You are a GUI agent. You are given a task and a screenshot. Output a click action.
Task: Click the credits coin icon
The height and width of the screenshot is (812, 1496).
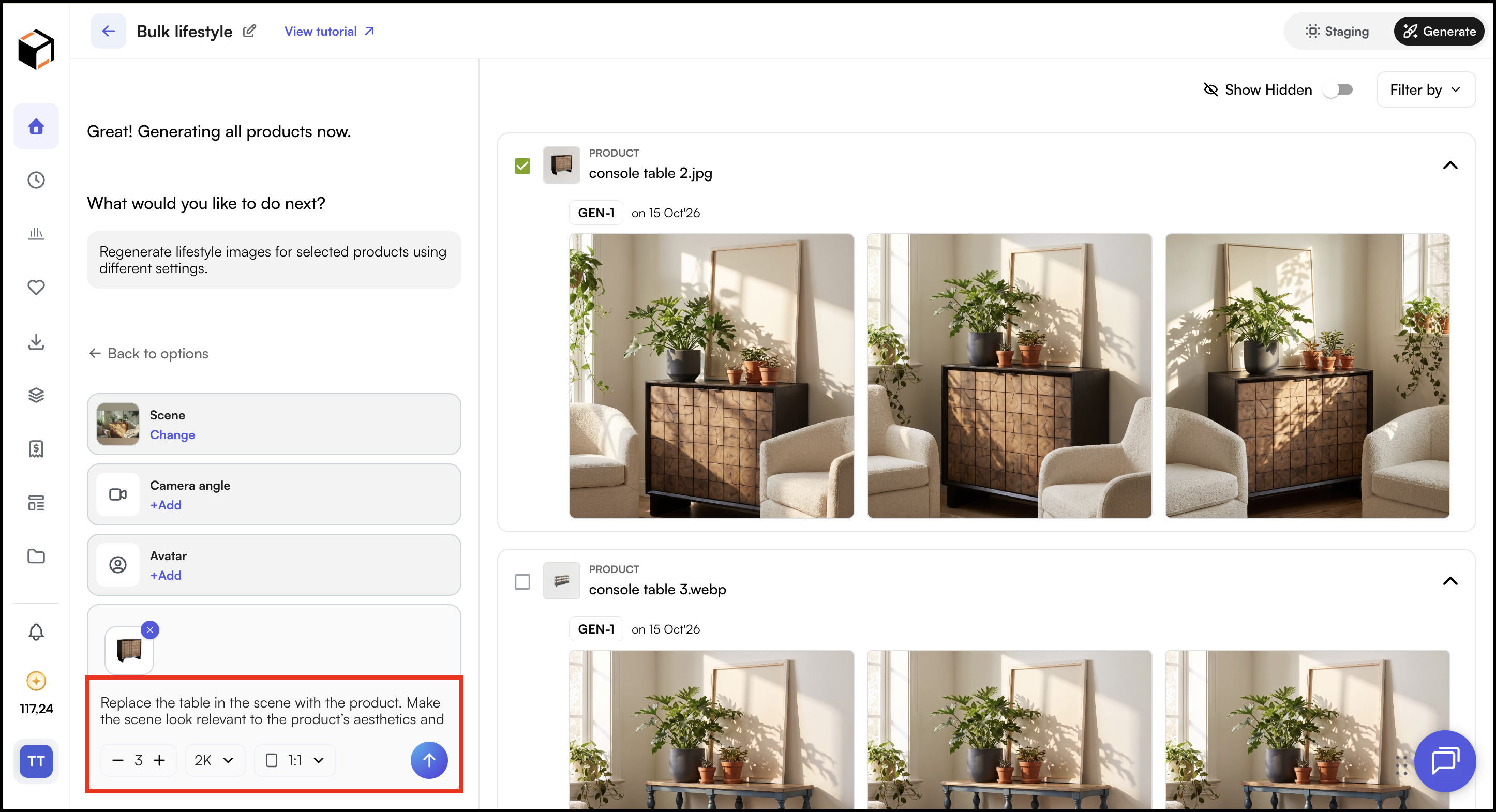click(x=36, y=681)
